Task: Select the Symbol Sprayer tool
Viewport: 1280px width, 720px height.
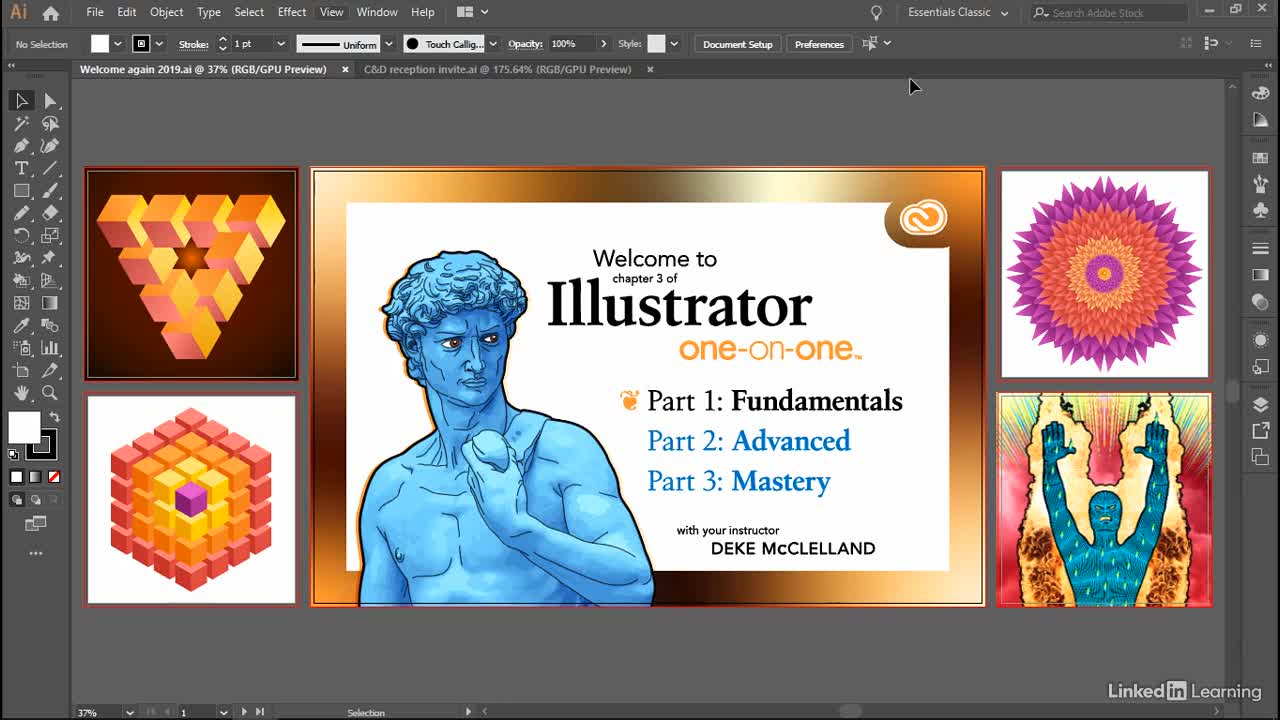Action: coord(21,348)
